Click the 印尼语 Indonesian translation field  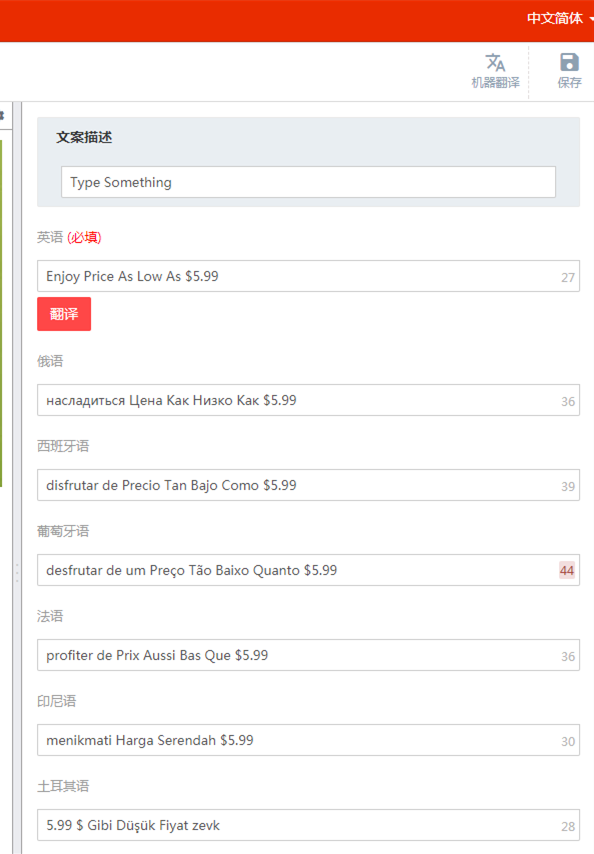pyautogui.click(x=308, y=740)
